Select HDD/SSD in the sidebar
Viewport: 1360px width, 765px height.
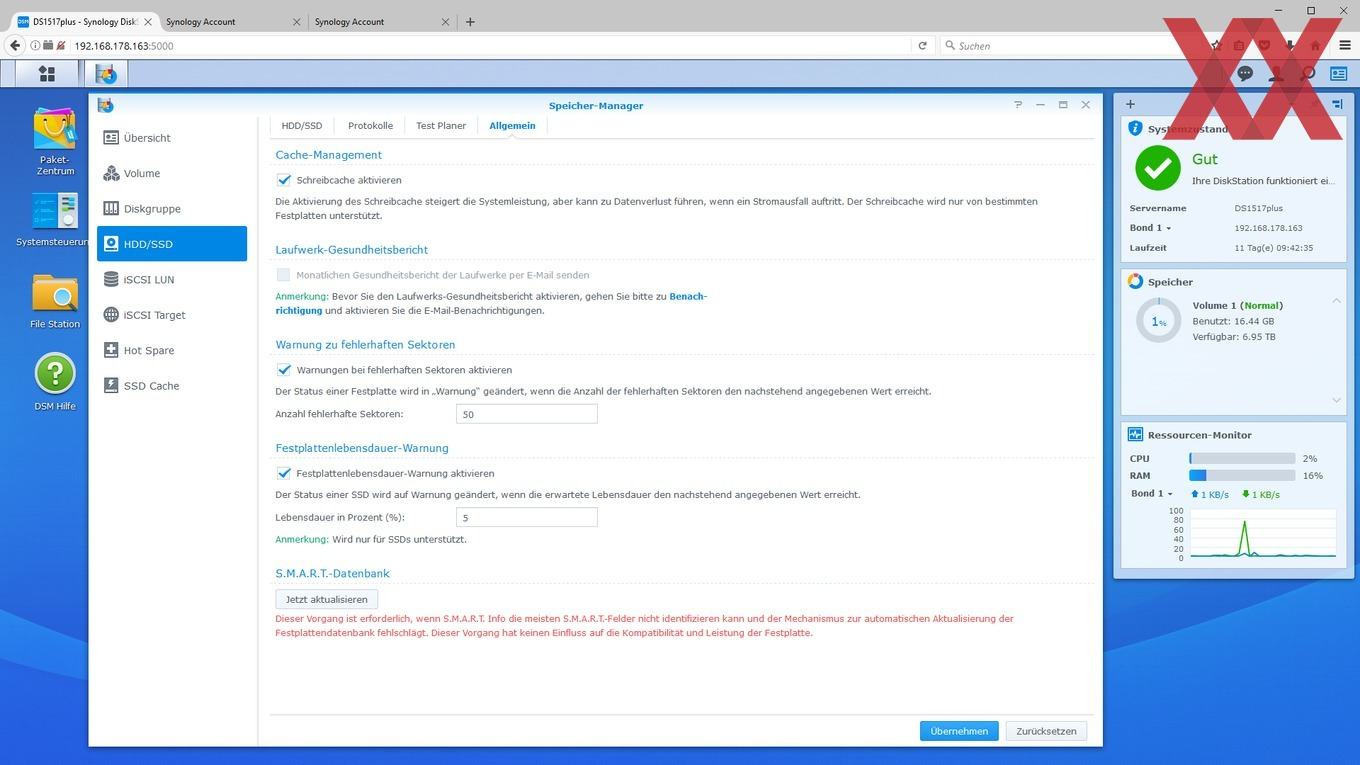pyautogui.click(x=172, y=244)
